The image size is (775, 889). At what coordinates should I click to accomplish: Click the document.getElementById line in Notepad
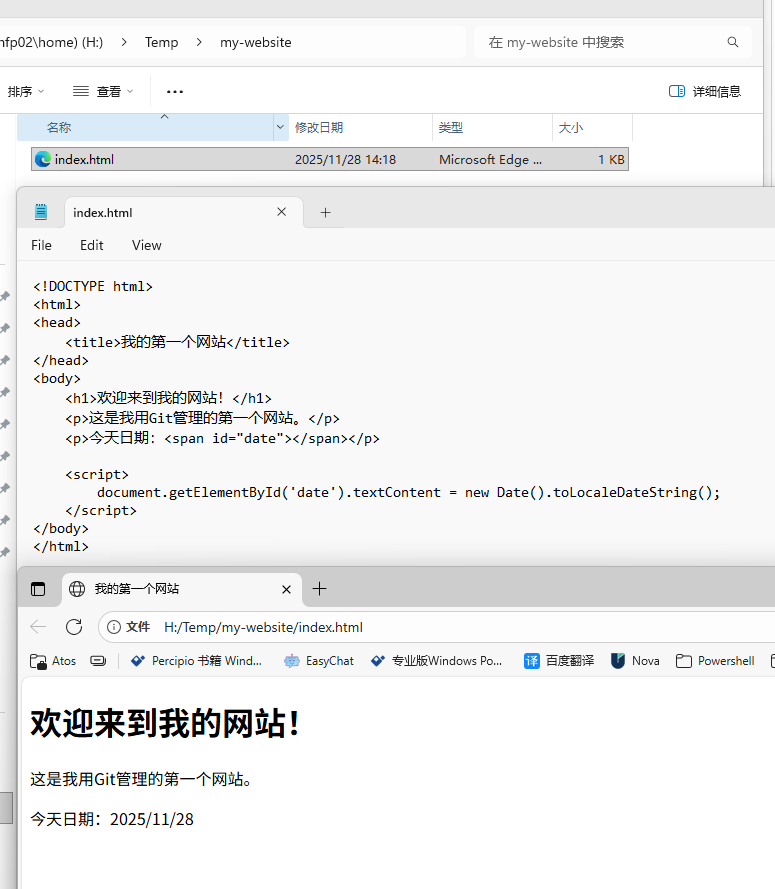(408, 492)
